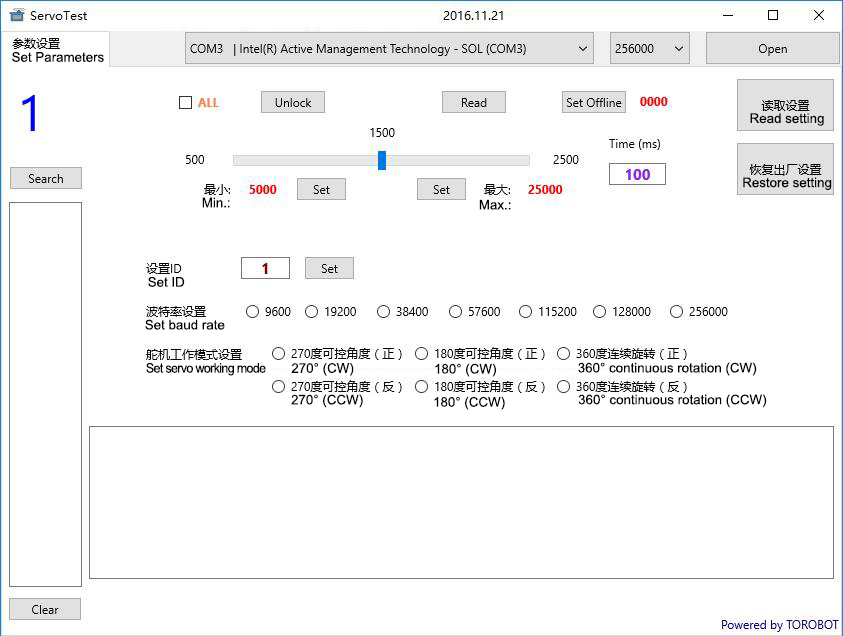Select the 115200 baud rate option

(x=526, y=312)
